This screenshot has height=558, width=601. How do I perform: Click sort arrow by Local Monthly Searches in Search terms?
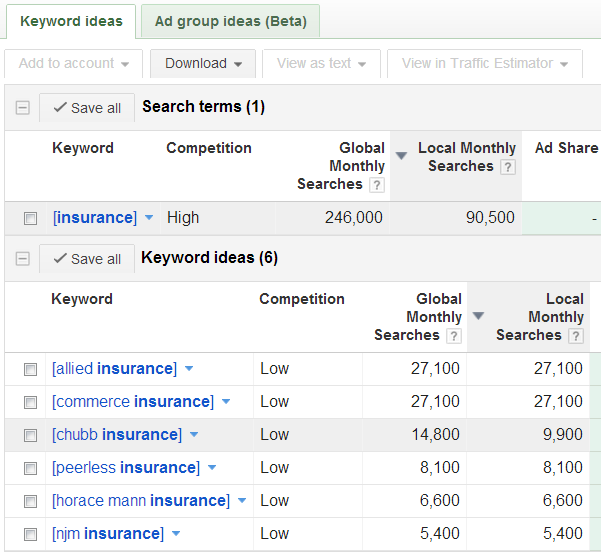pyautogui.click(x=401, y=156)
